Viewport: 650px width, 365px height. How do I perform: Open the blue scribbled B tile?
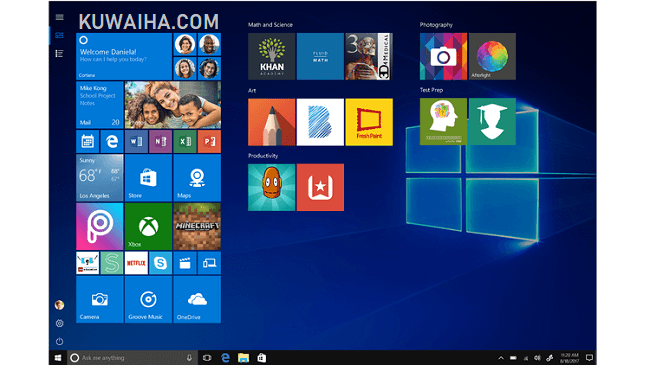point(320,122)
